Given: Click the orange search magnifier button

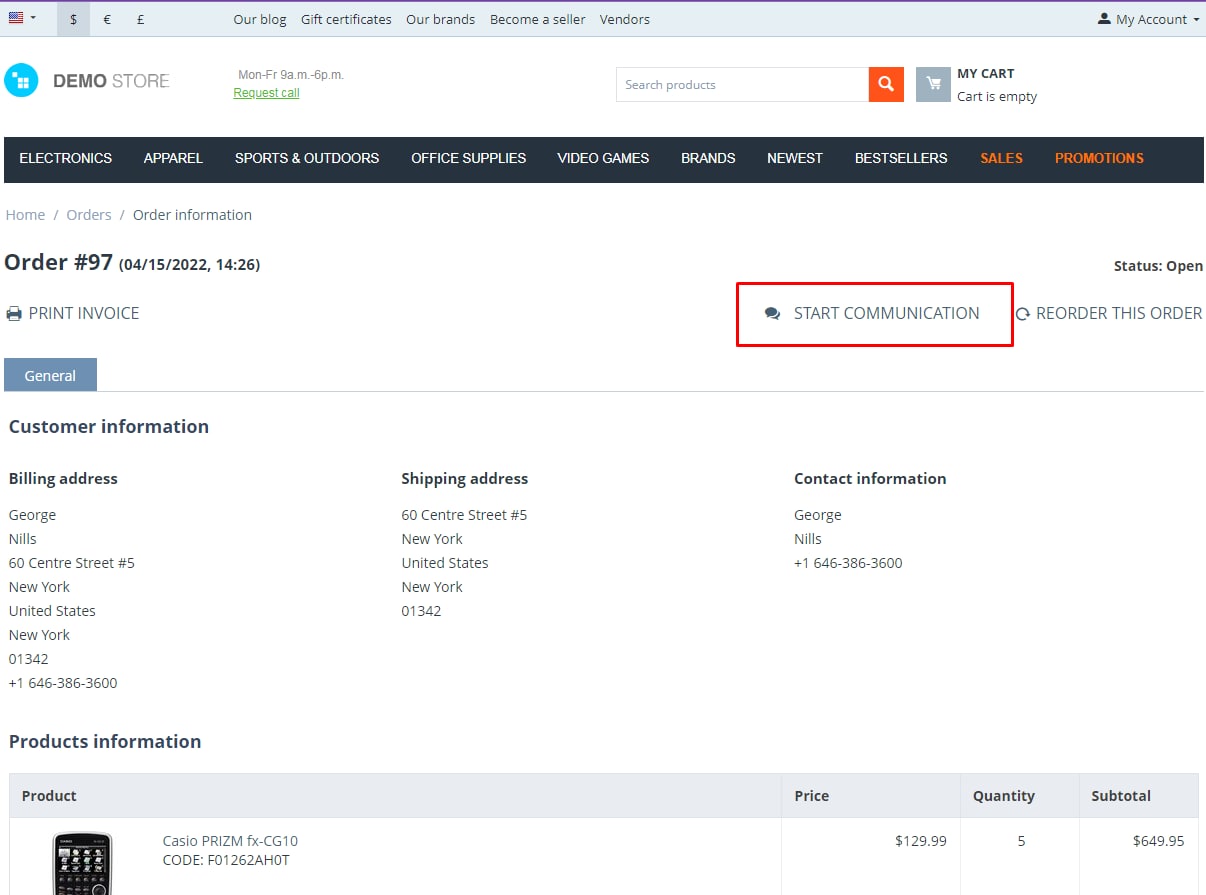Looking at the screenshot, I should 886,85.
